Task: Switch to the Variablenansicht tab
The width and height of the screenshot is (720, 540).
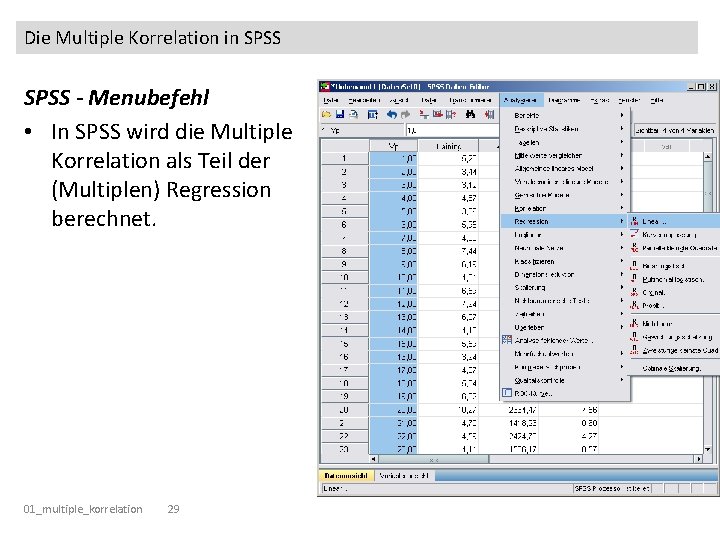Action: (404, 475)
